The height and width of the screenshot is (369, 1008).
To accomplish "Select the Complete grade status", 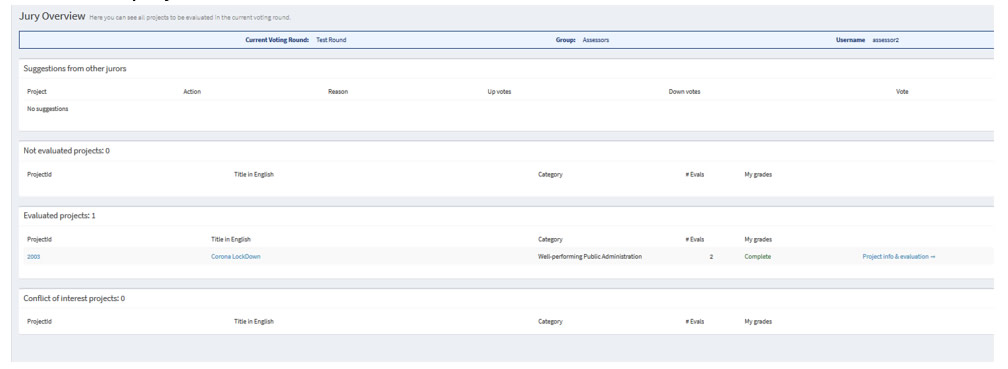I will (757, 256).
